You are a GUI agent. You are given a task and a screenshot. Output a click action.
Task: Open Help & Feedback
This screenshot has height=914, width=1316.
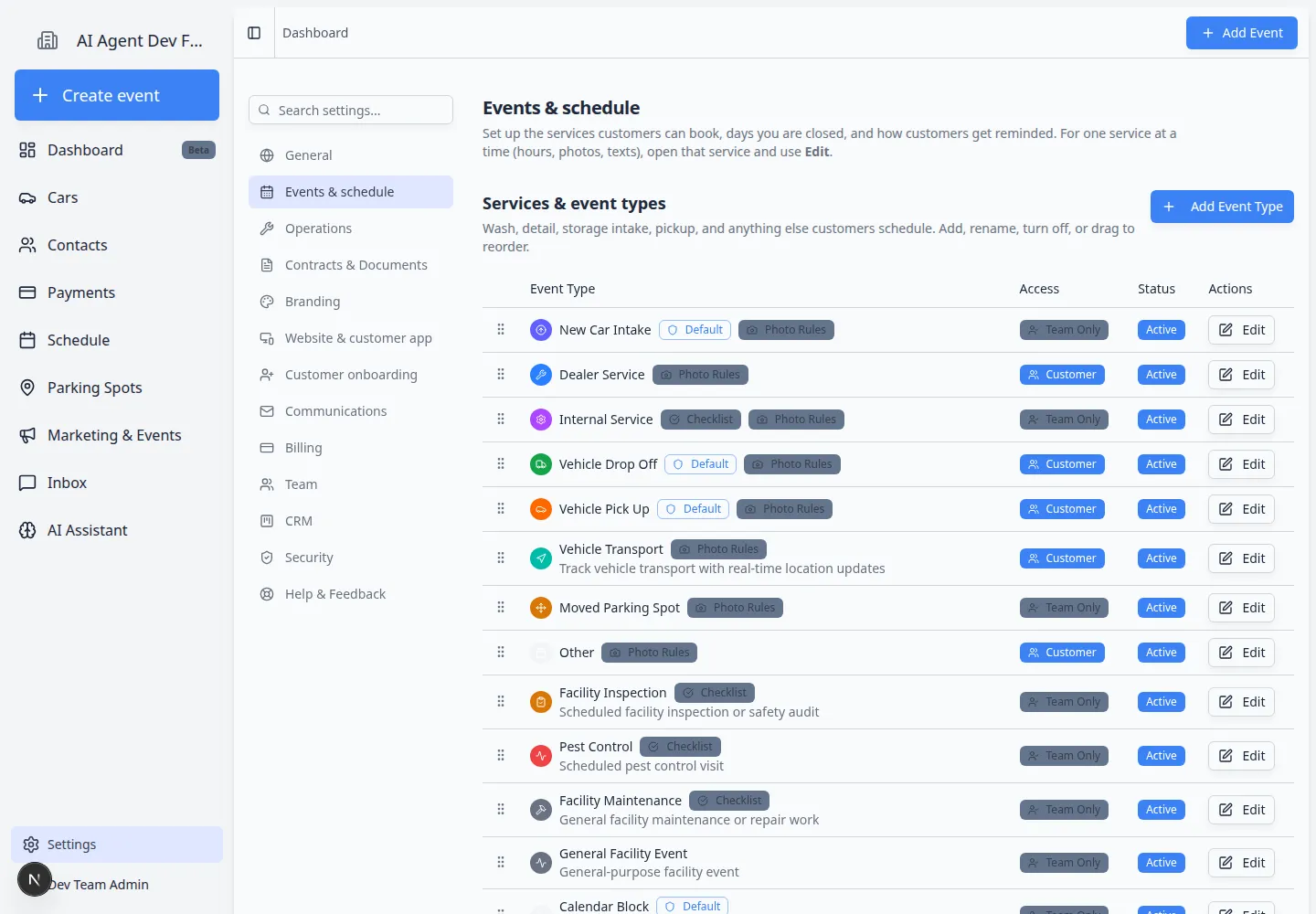(x=351, y=594)
